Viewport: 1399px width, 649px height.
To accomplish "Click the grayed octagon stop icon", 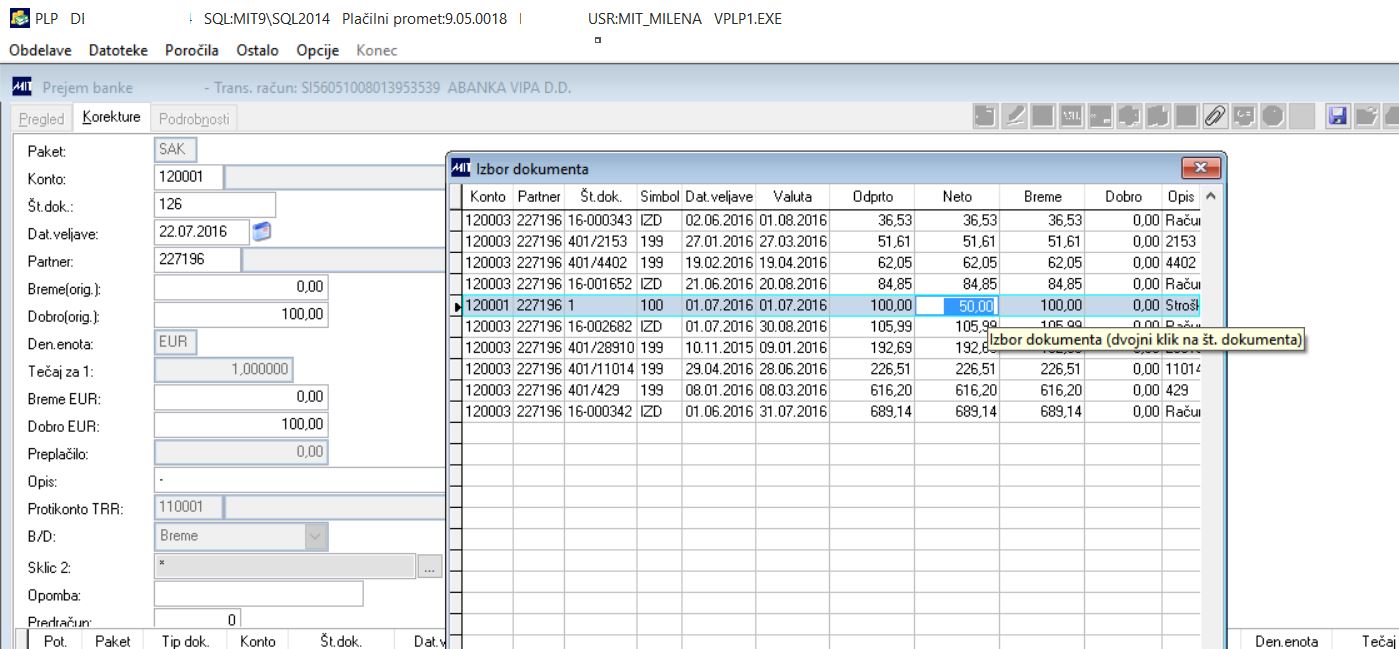I will click(x=1273, y=116).
